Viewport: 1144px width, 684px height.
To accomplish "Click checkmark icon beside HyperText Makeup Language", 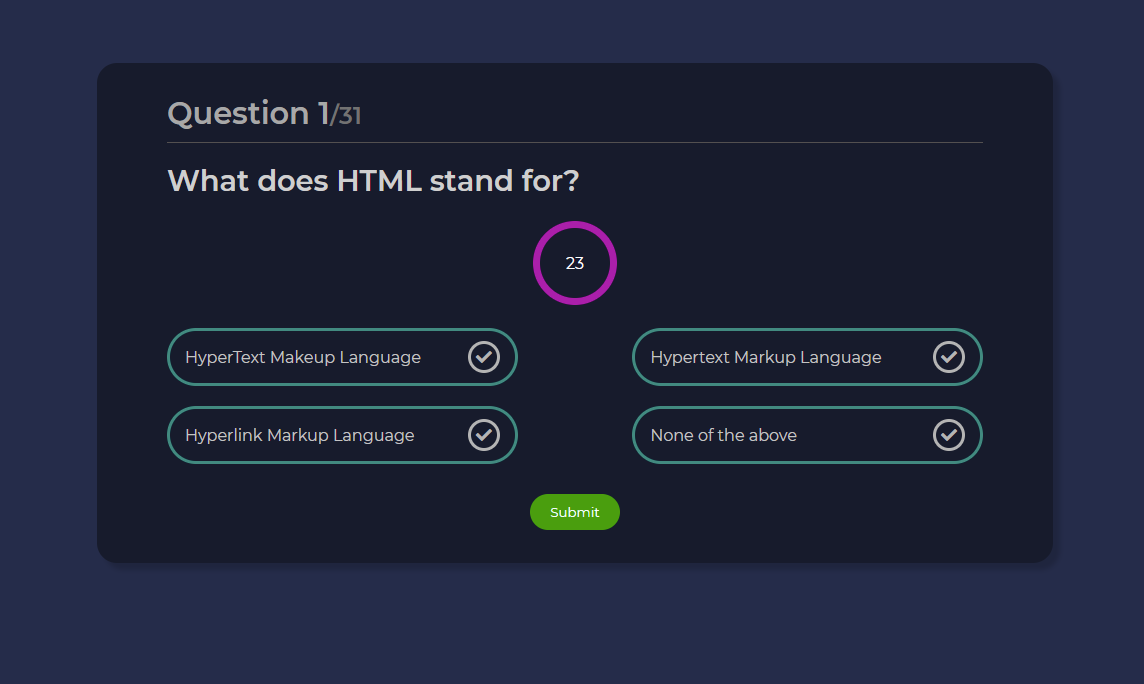I will [484, 357].
